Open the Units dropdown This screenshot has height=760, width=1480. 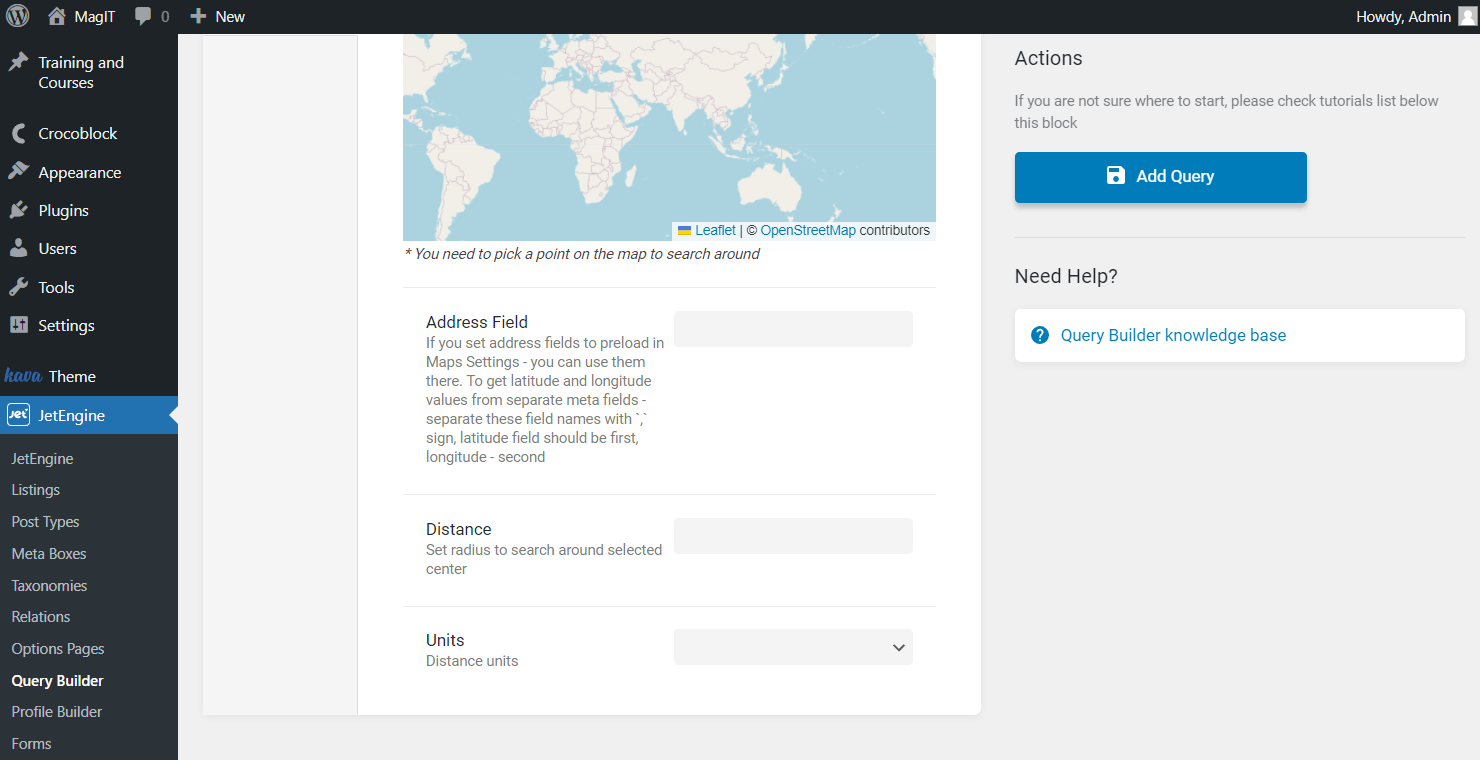(x=793, y=647)
